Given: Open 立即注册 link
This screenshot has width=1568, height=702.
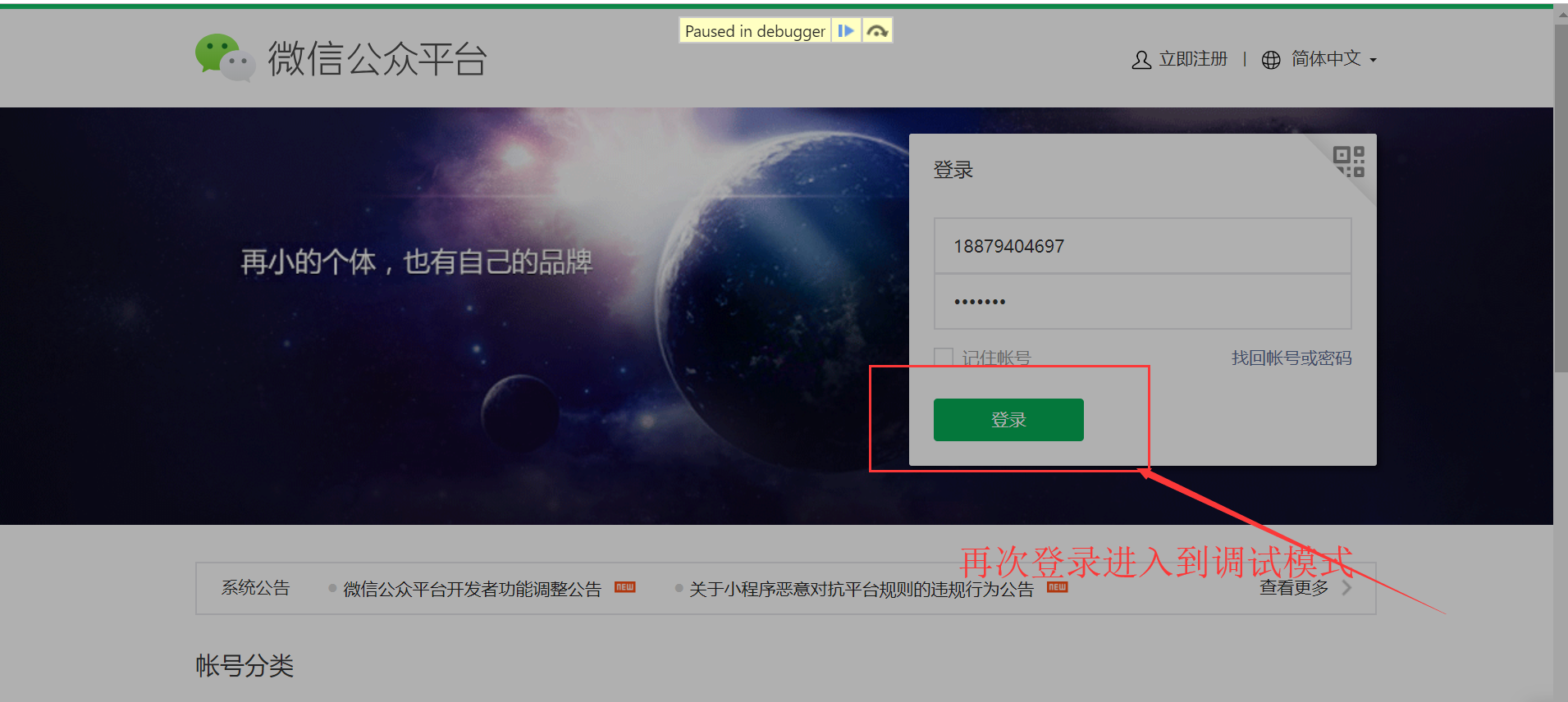Looking at the screenshot, I should pos(1193,59).
